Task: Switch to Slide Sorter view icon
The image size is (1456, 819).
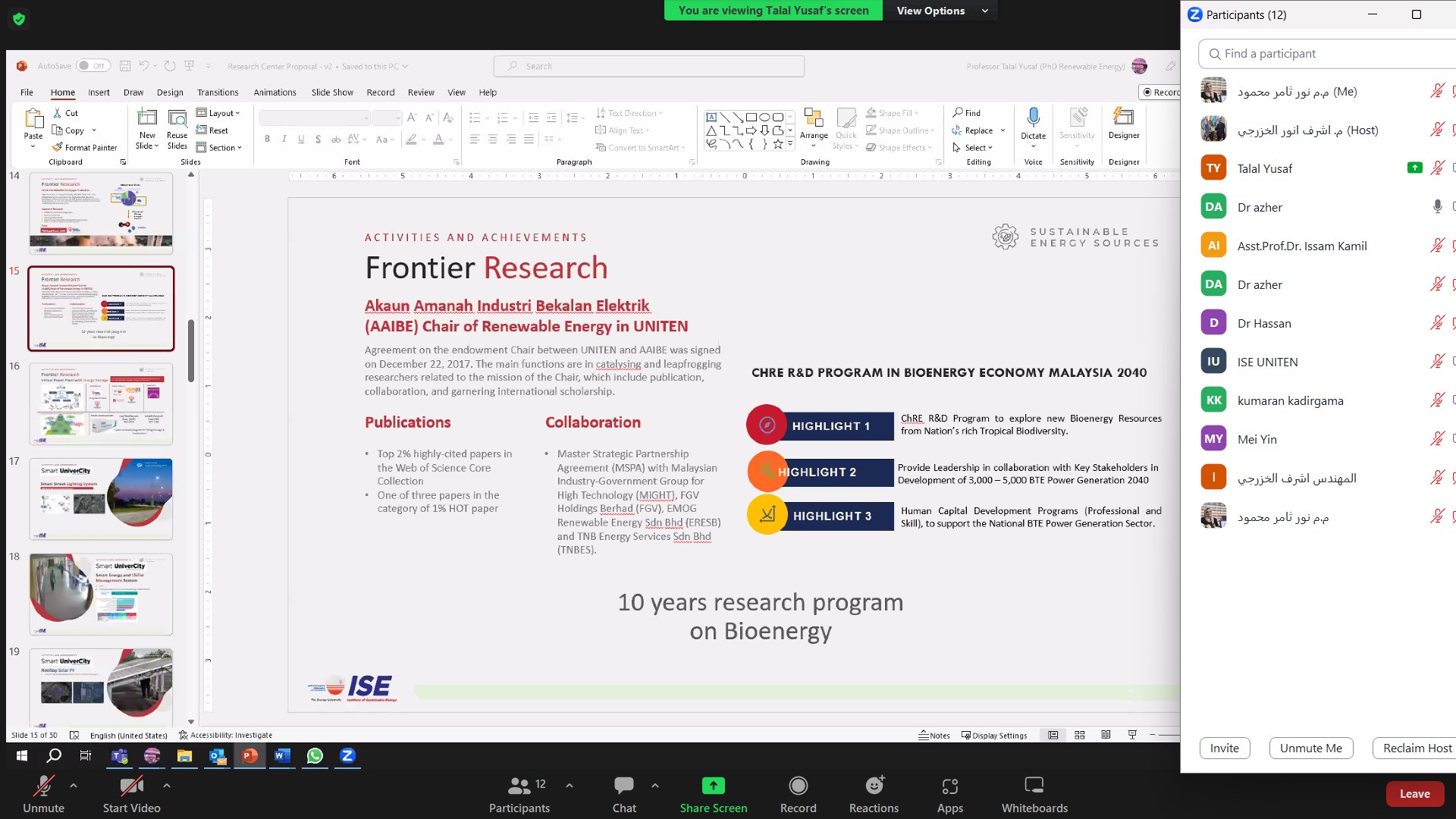Action: 1080,736
